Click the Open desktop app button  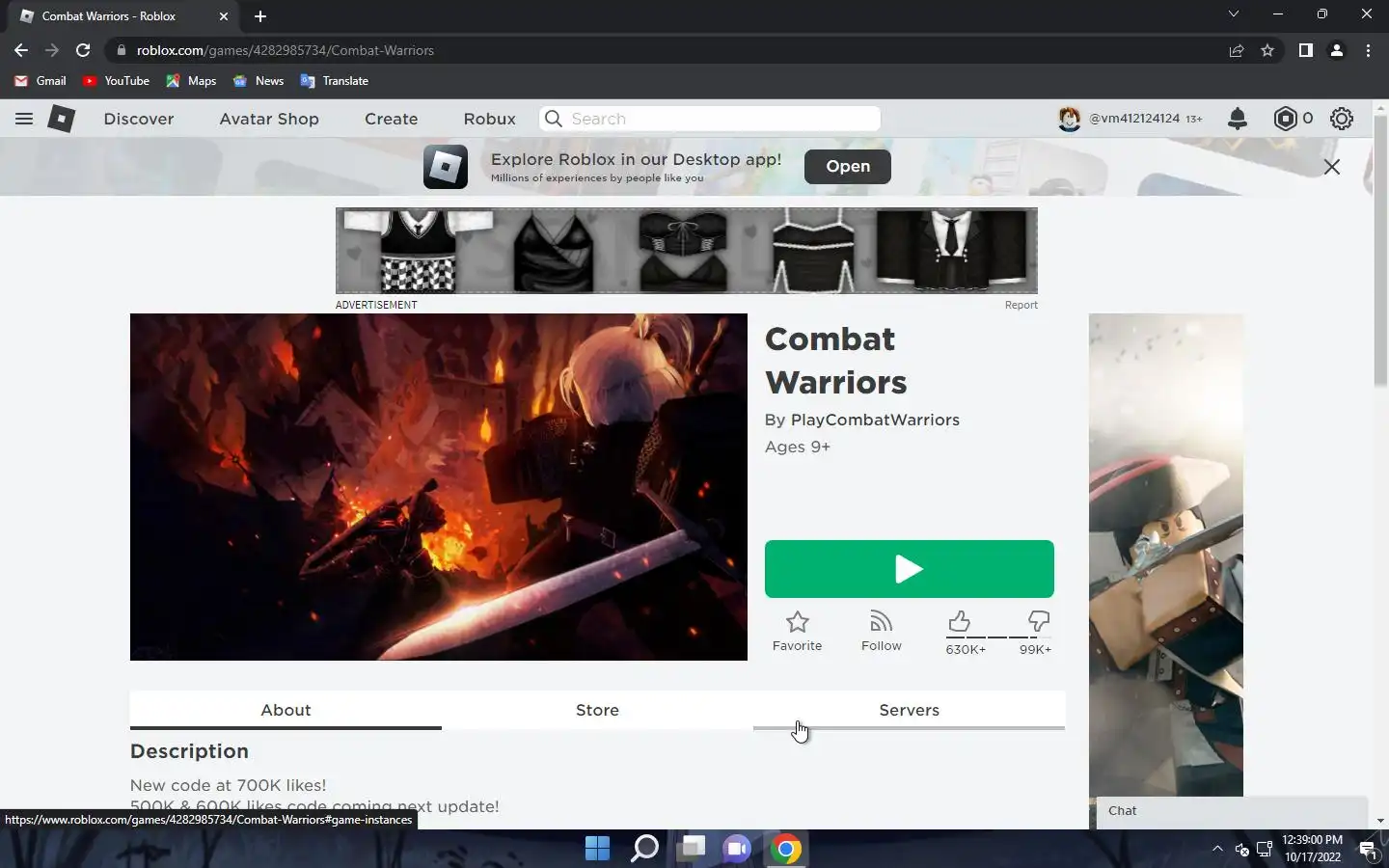coord(848,166)
